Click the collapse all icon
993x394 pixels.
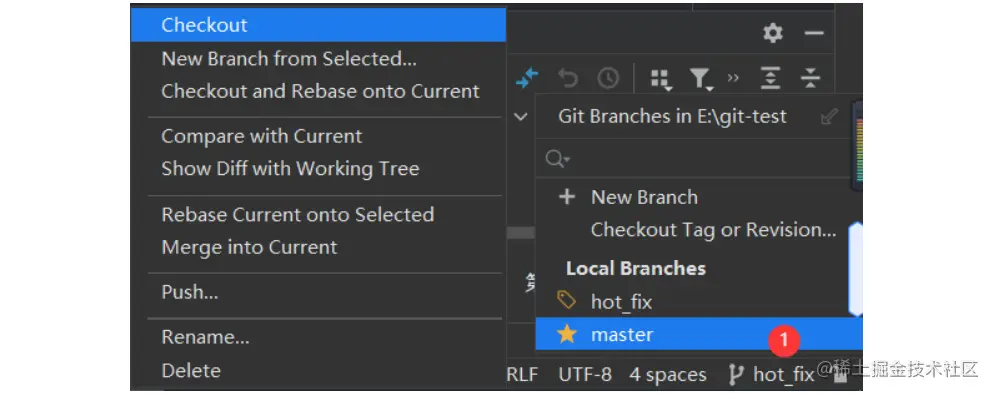810,79
